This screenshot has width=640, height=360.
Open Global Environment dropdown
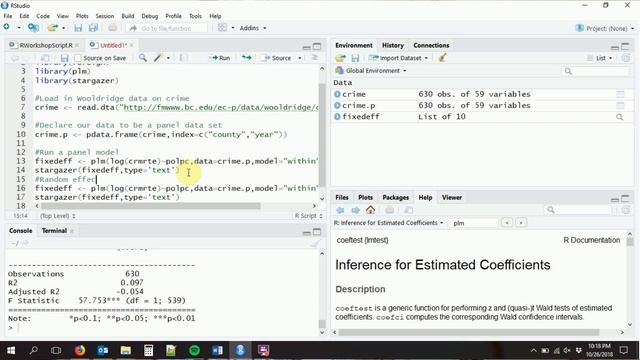[371, 71]
